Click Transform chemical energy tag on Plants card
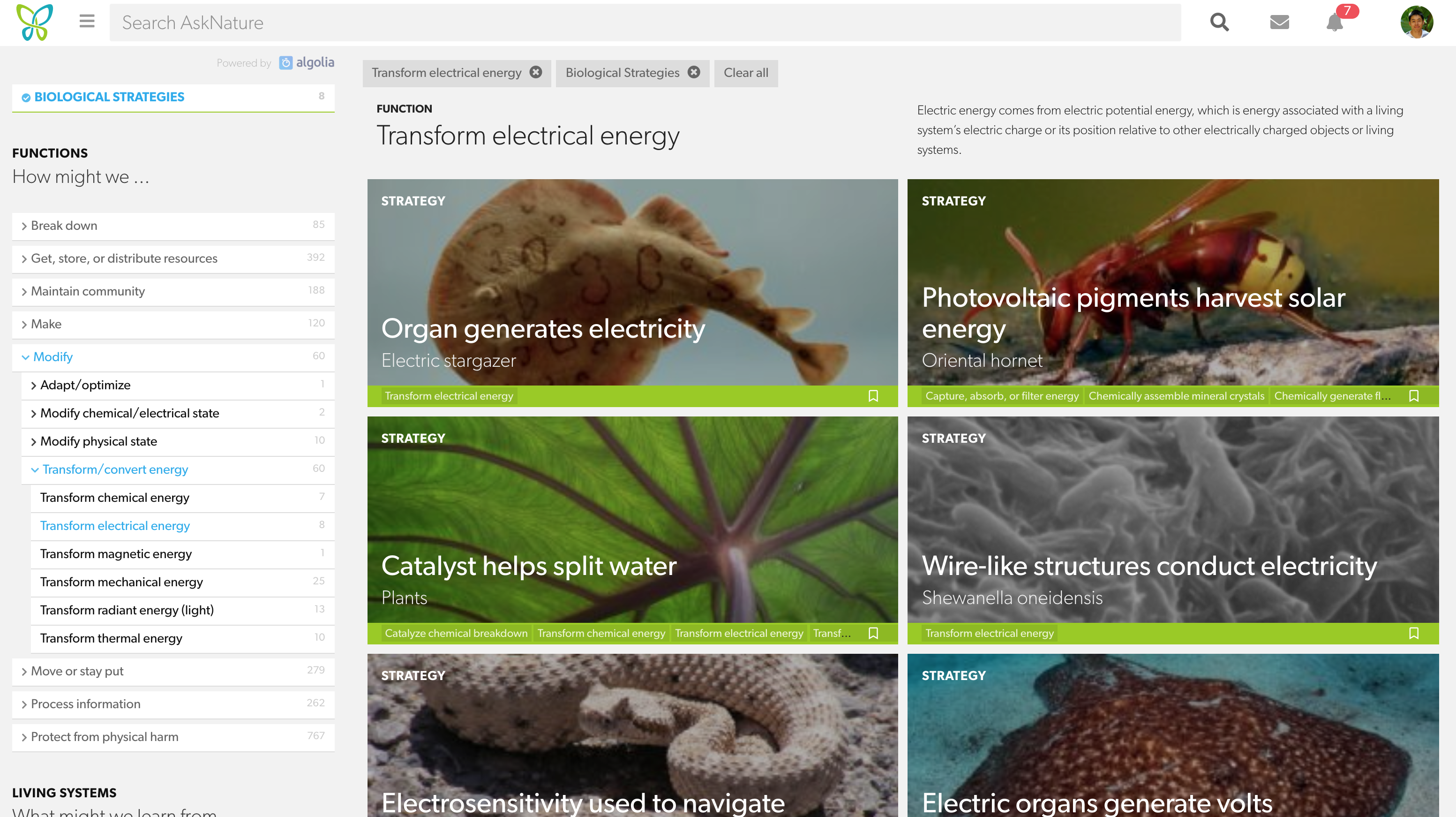The width and height of the screenshot is (1456, 817). click(601, 633)
